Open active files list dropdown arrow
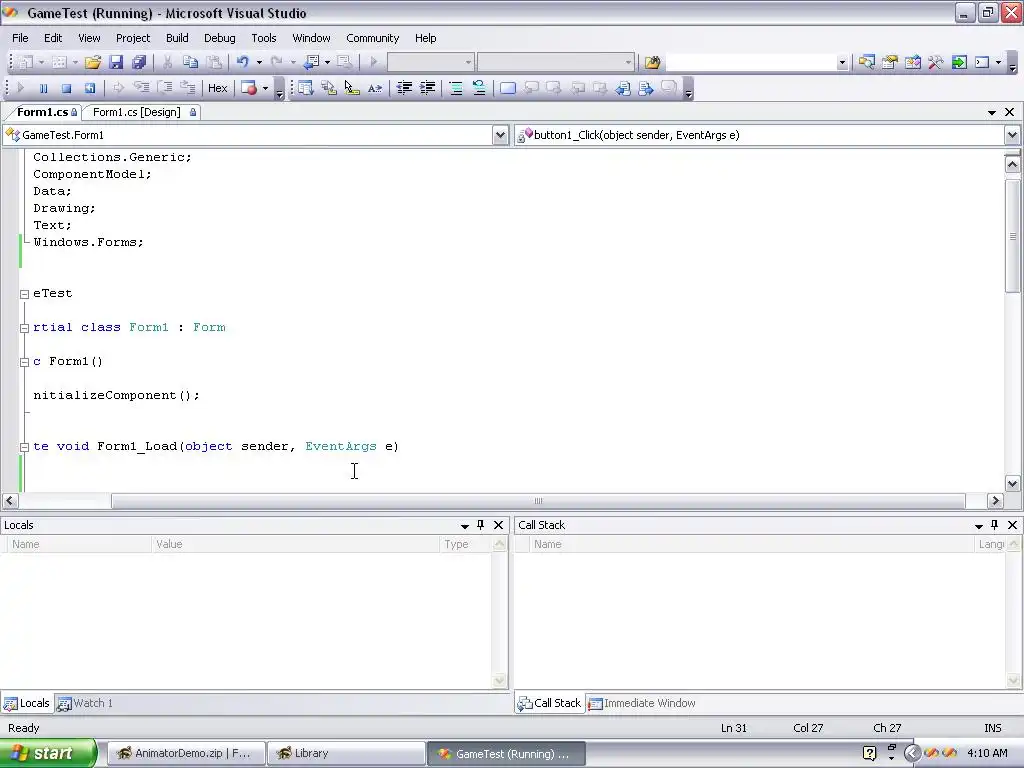The width and height of the screenshot is (1024, 768). coord(991,112)
